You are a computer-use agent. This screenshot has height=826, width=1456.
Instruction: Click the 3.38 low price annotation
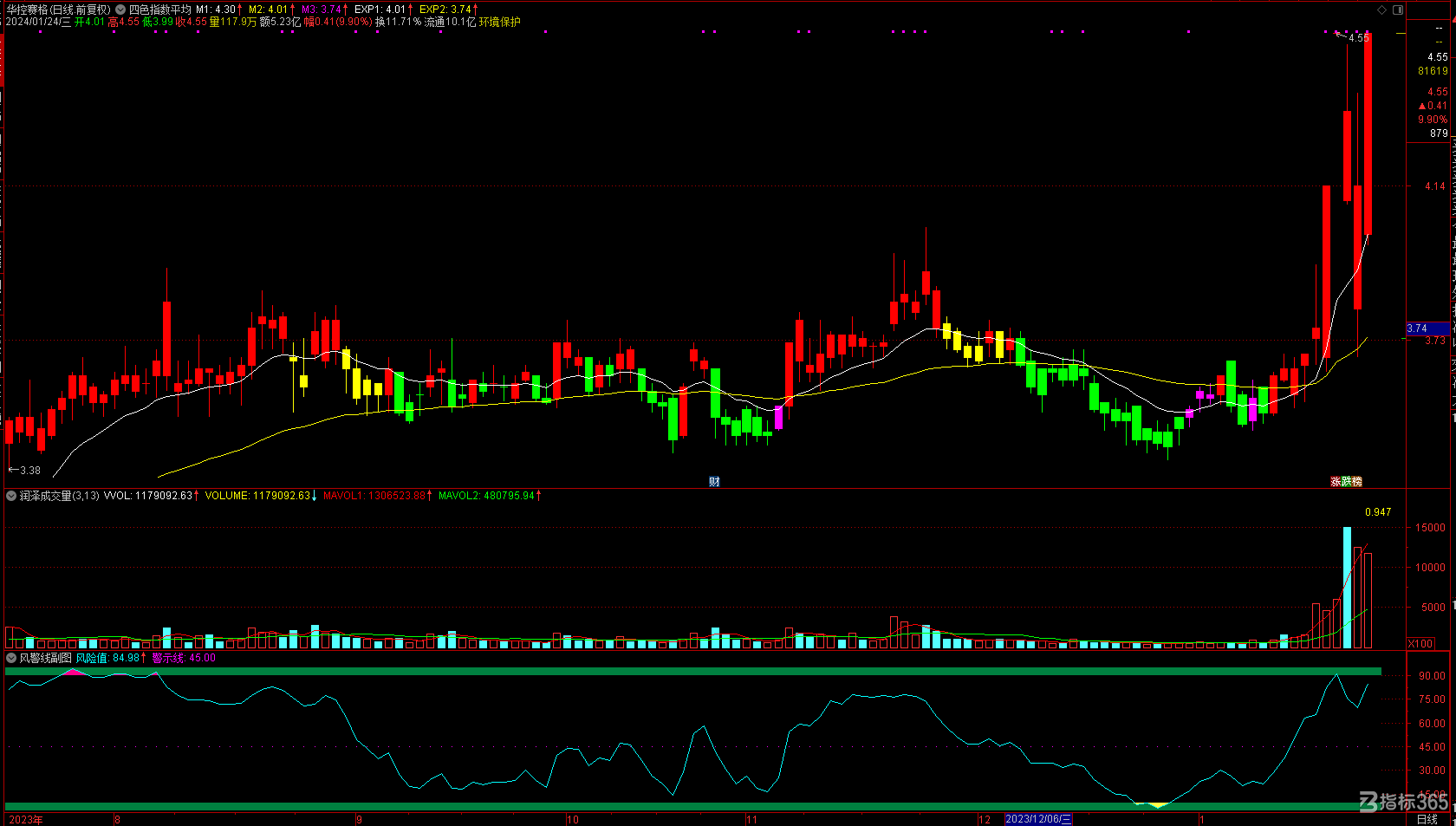tap(25, 470)
